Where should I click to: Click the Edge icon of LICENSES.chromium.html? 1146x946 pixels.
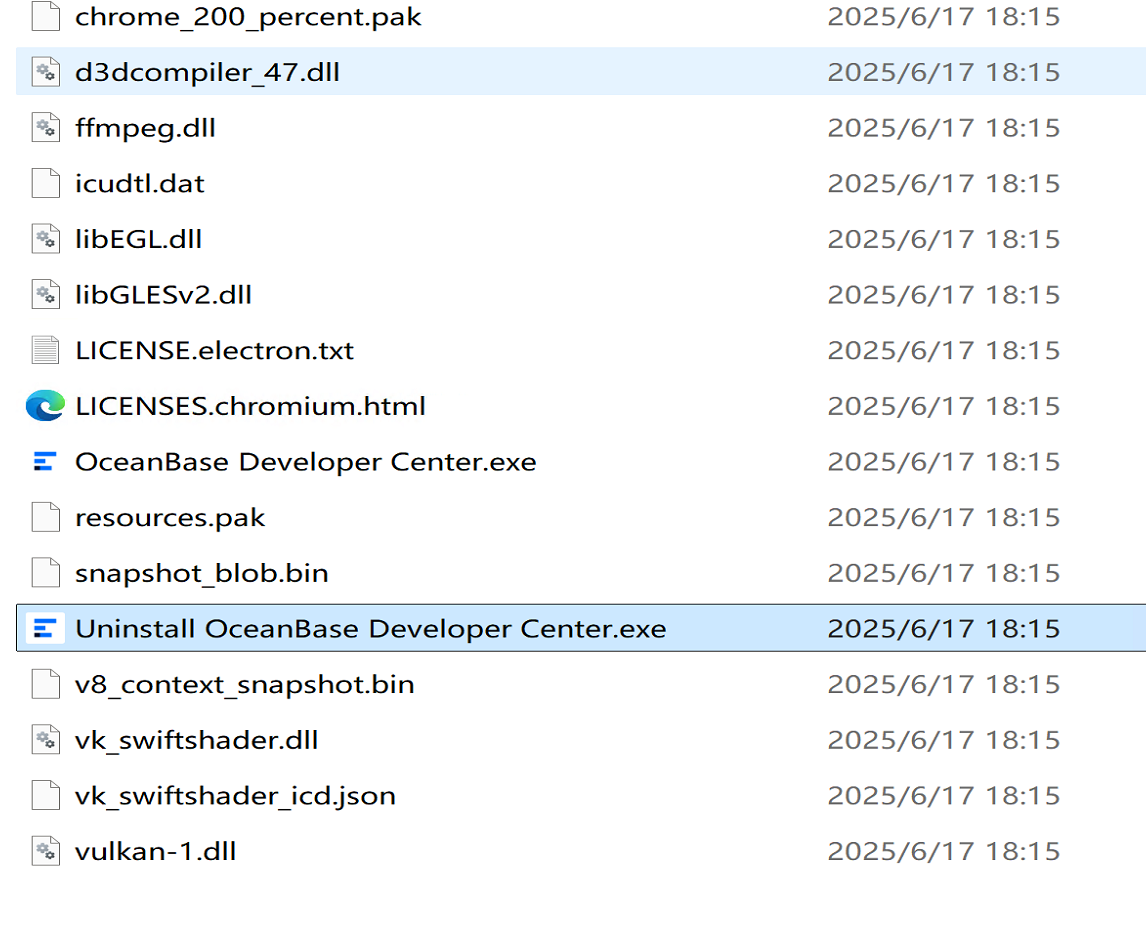pos(45,406)
